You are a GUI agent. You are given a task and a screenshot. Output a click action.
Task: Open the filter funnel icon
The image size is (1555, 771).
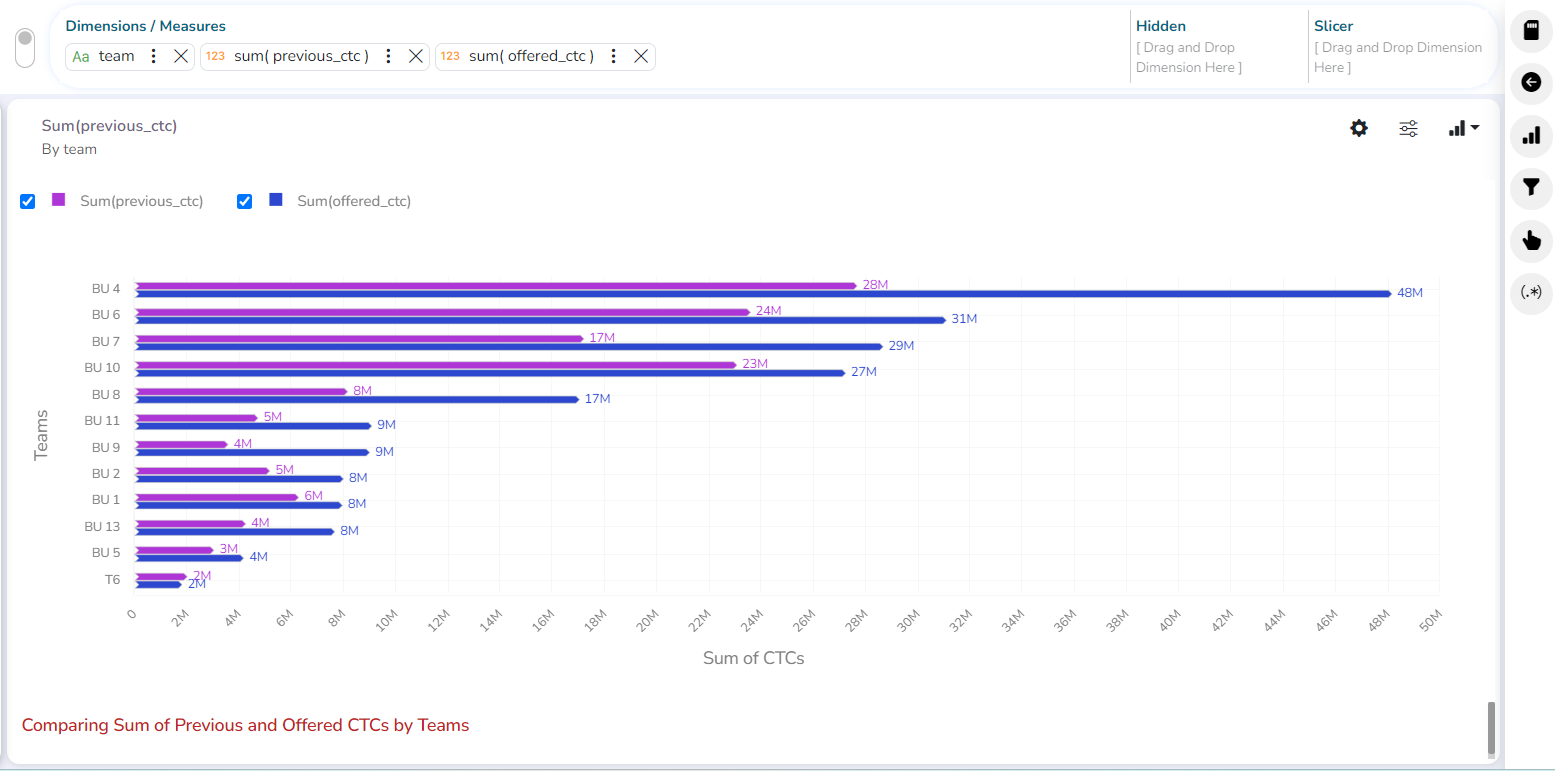[1531, 187]
